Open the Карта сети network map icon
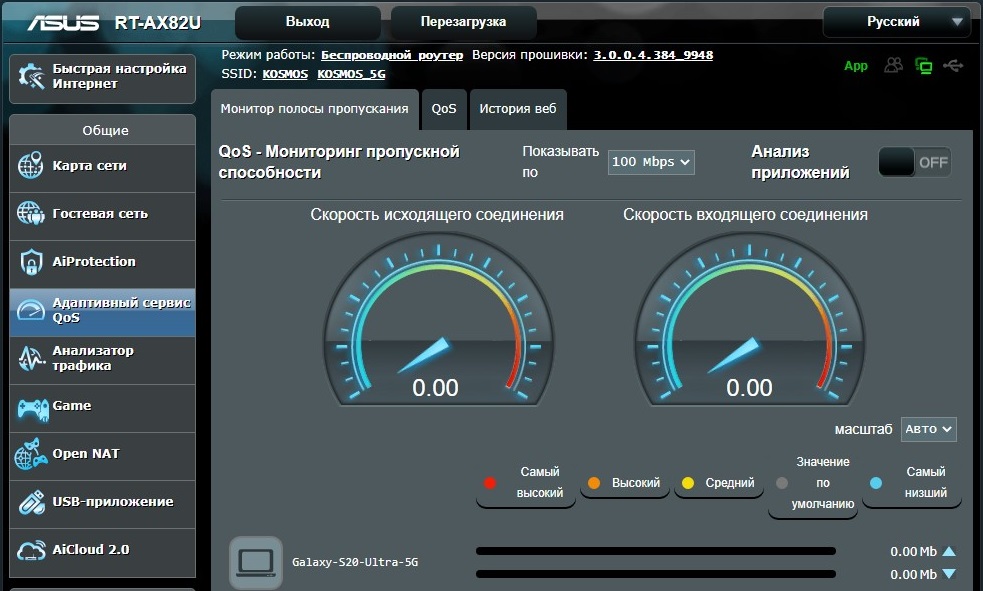This screenshot has height=591, width=983. point(30,165)
